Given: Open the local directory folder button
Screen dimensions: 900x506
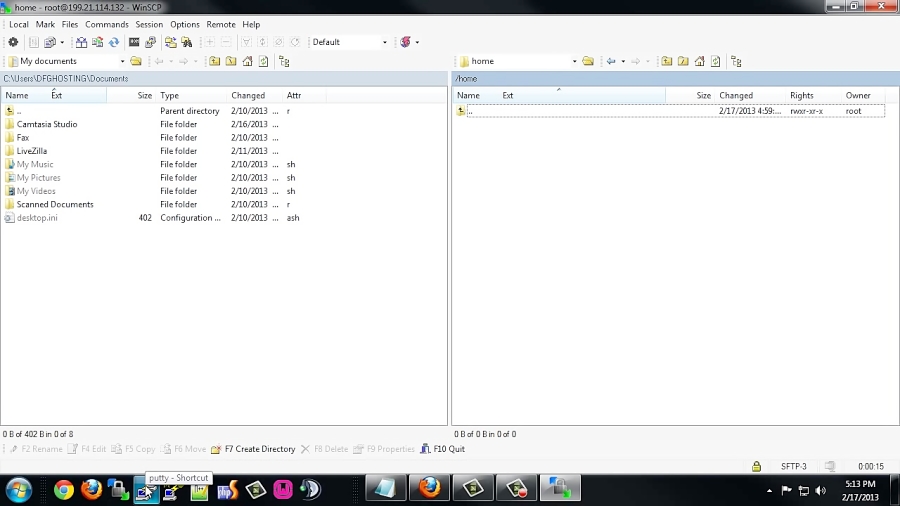Looking at the screenshot, I should coord(136,61).
